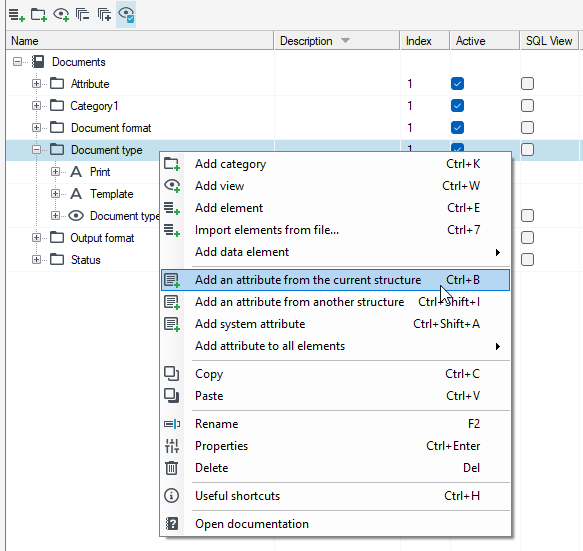Open the Description column sort arrow

point(345,40)
